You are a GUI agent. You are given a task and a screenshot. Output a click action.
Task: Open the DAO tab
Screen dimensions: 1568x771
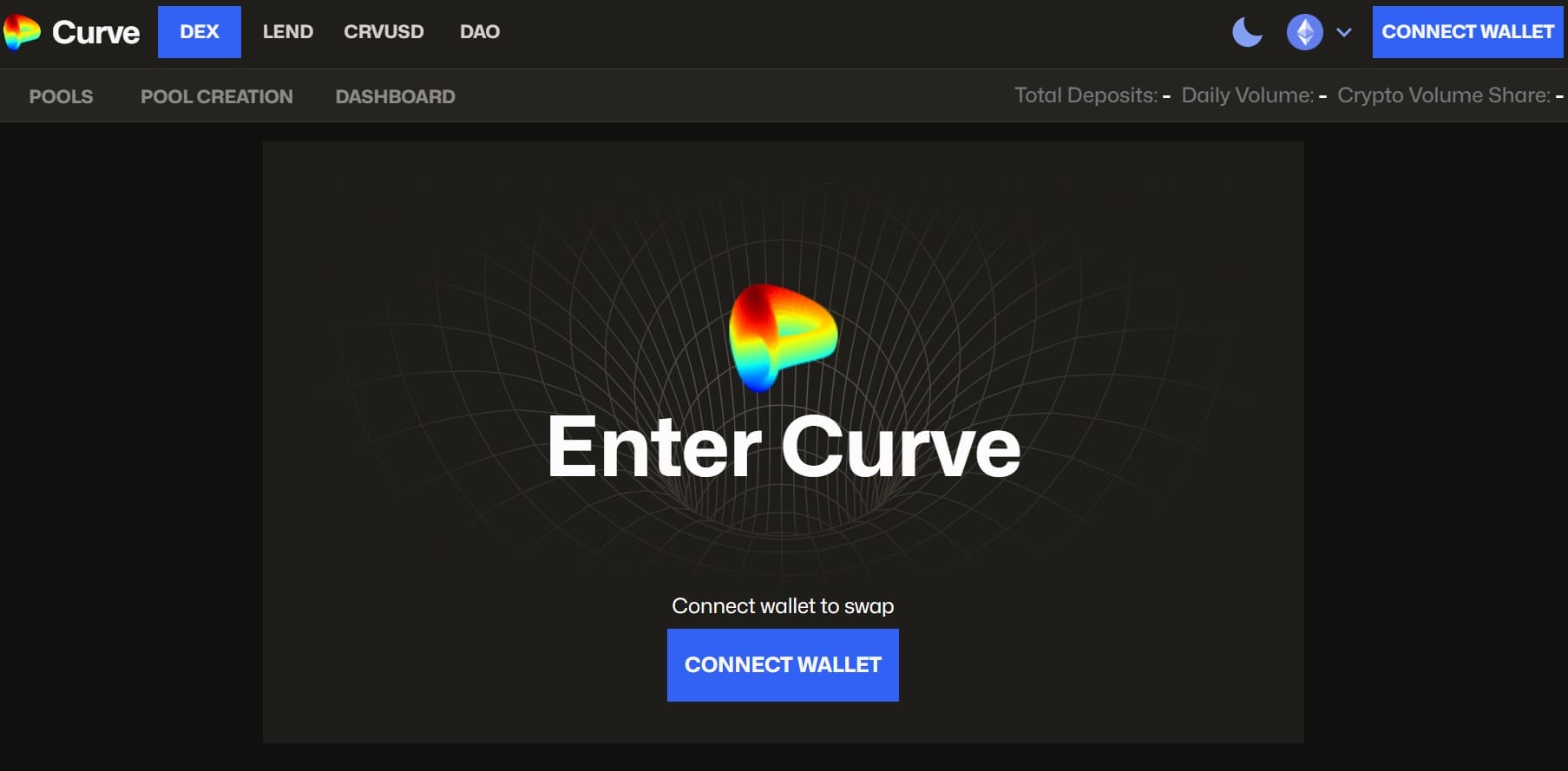pyautogui.click(x=479, y=32)
